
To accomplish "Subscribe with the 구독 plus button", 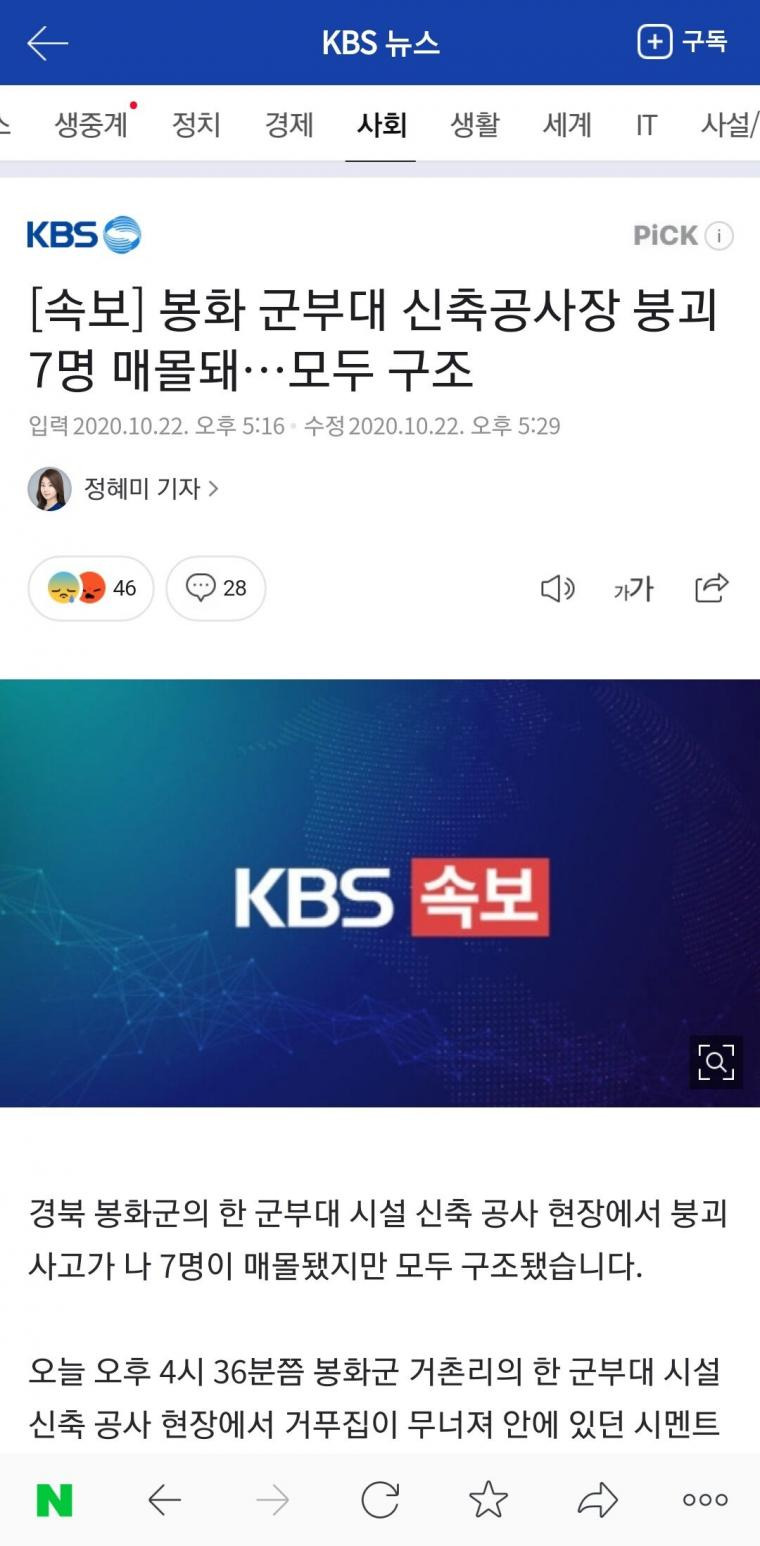I will (x=682, y=42).
